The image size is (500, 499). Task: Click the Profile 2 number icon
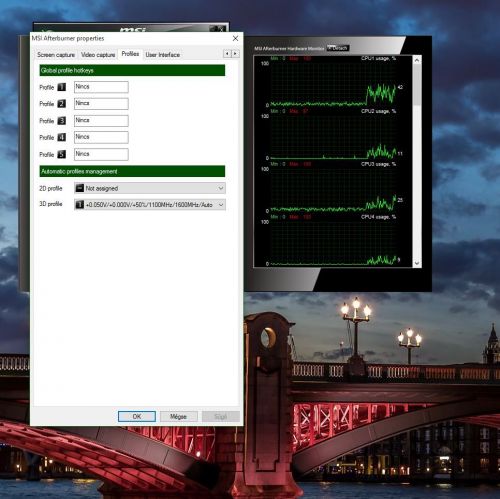tap(62, 104)
